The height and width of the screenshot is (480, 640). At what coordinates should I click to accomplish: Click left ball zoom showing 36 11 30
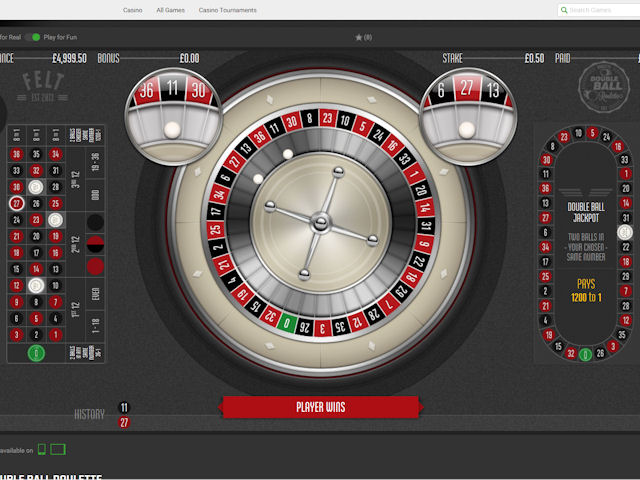click(173, 117)
